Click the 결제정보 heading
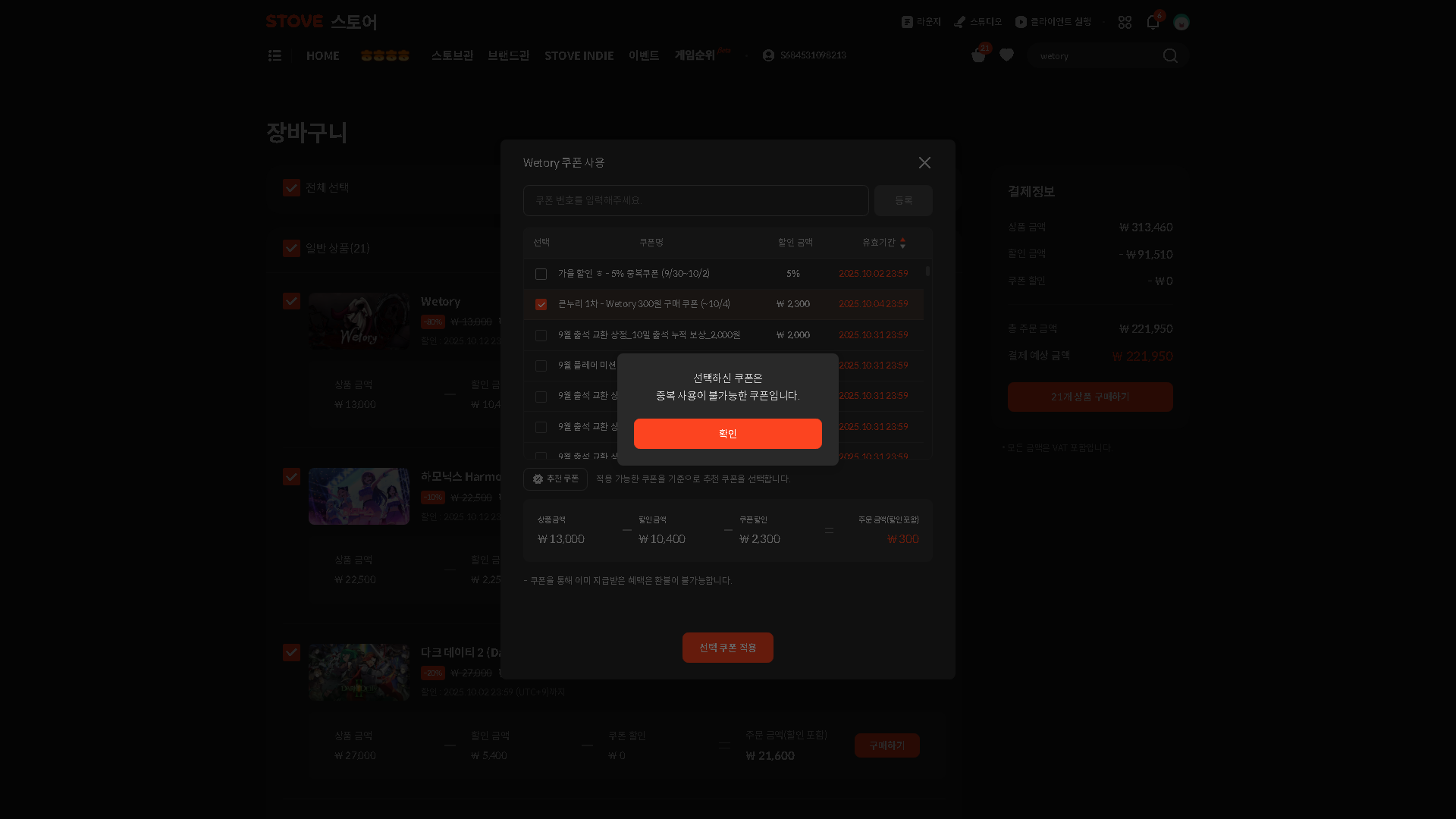Screen dimensions: 1456x819 click(1031, 192)
